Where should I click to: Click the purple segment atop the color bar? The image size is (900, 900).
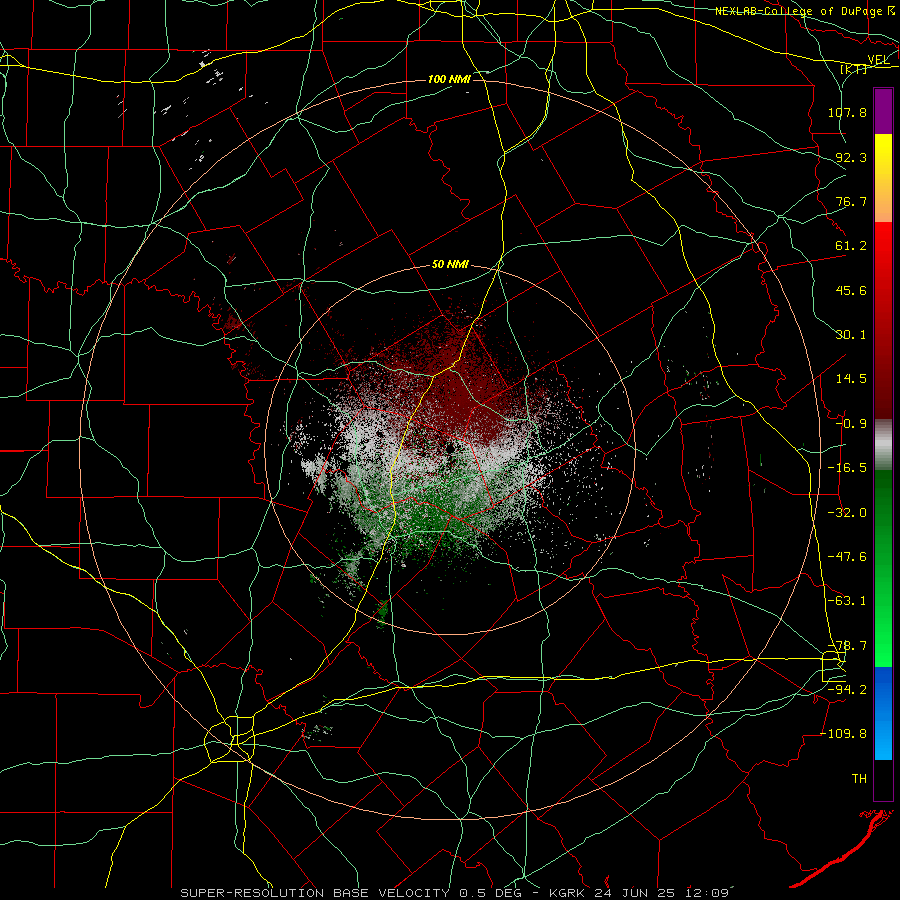(883, 111)
